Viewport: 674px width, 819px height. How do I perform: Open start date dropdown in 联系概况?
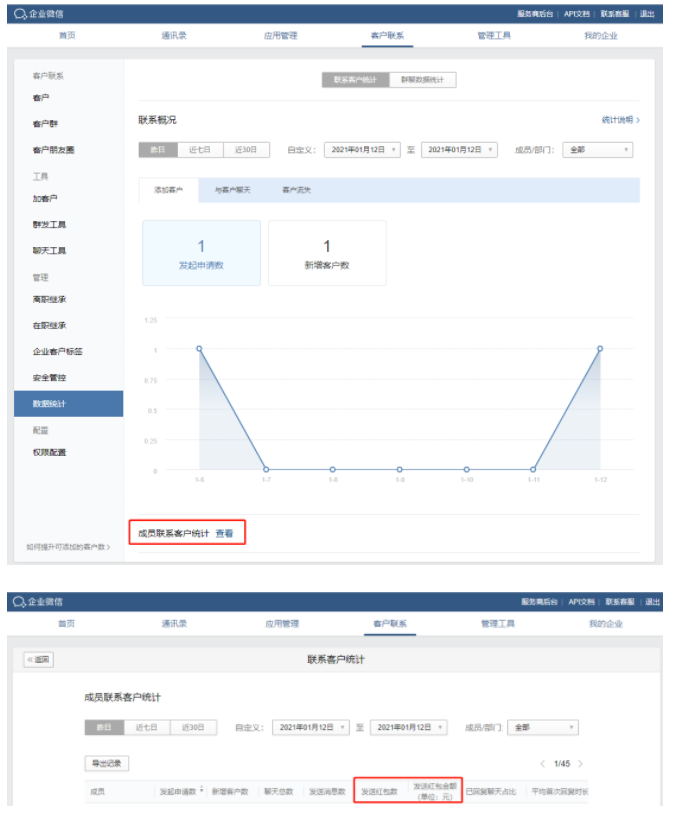tap(362, 150)
